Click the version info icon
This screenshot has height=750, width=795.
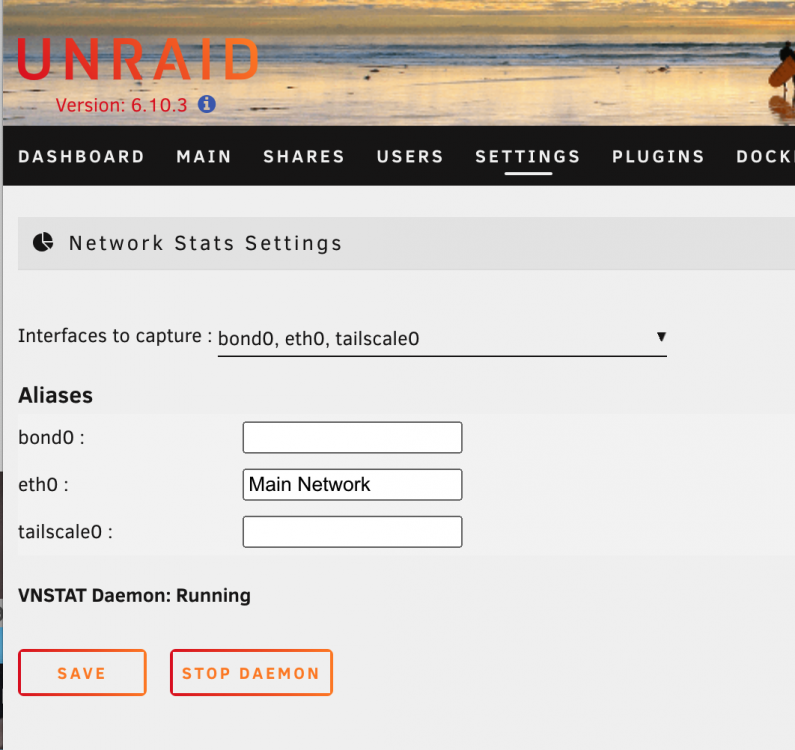pyautogui.click(x=206, y=104)
